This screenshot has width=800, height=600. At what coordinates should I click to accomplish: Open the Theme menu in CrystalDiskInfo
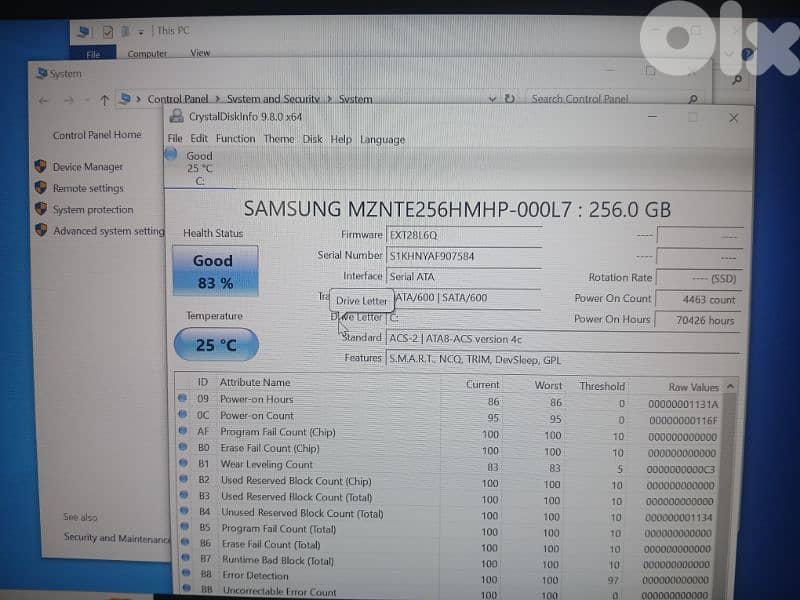tap(279, 139)
